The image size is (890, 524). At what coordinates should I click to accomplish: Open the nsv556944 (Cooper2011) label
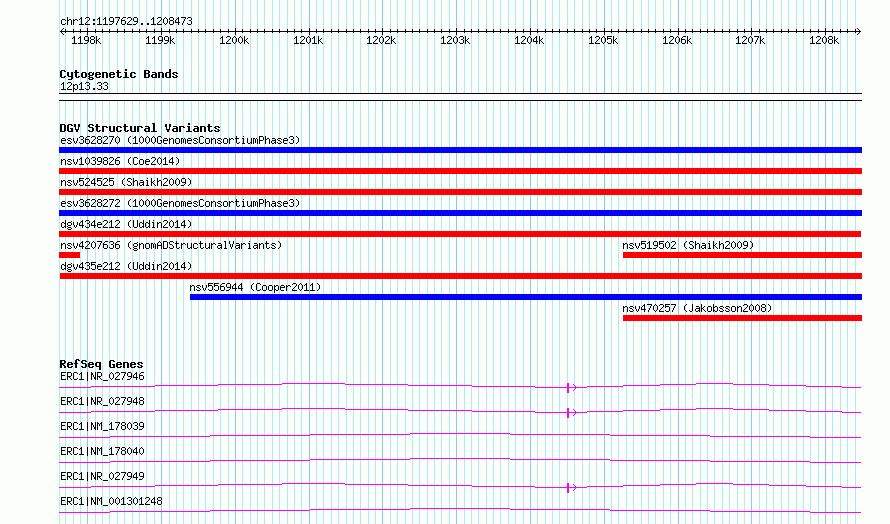tap(255, 287)
